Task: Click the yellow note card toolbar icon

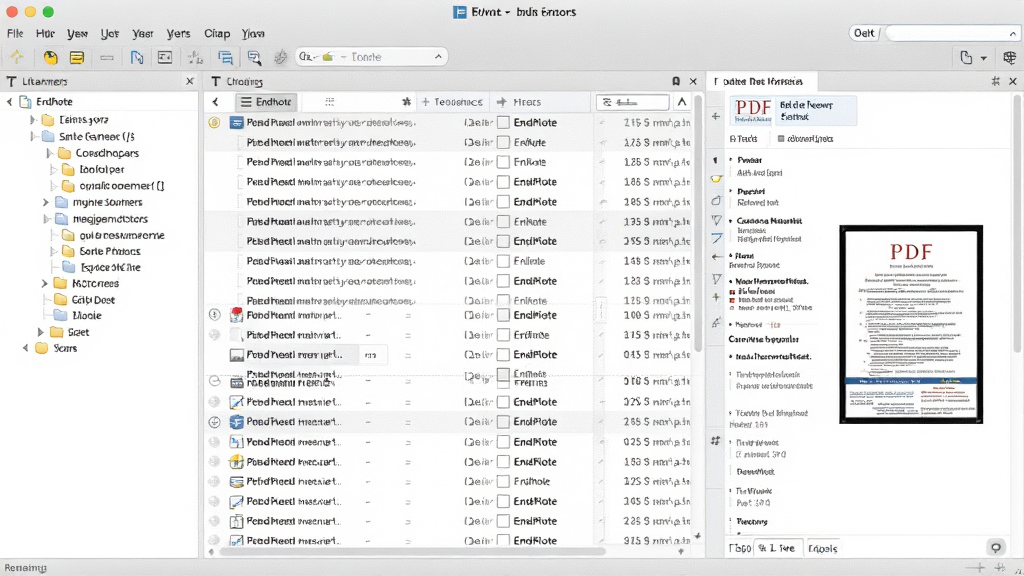Action: [x=77, y=57]
